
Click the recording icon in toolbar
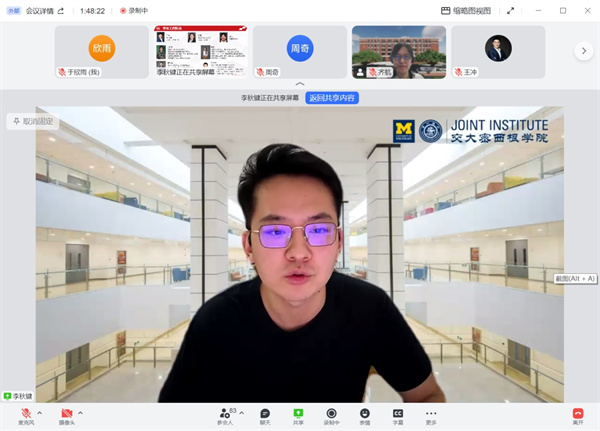[331, 414]
